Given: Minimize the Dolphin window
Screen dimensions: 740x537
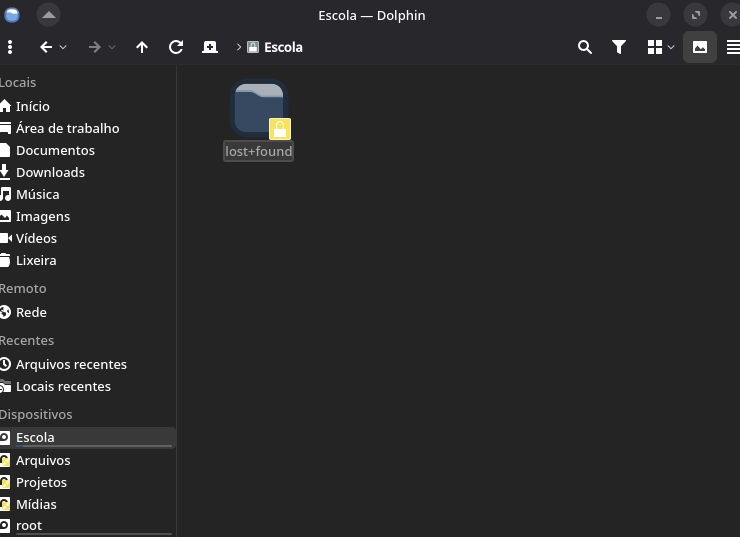Looking at the screenshot, I should [x=658, y=15].
